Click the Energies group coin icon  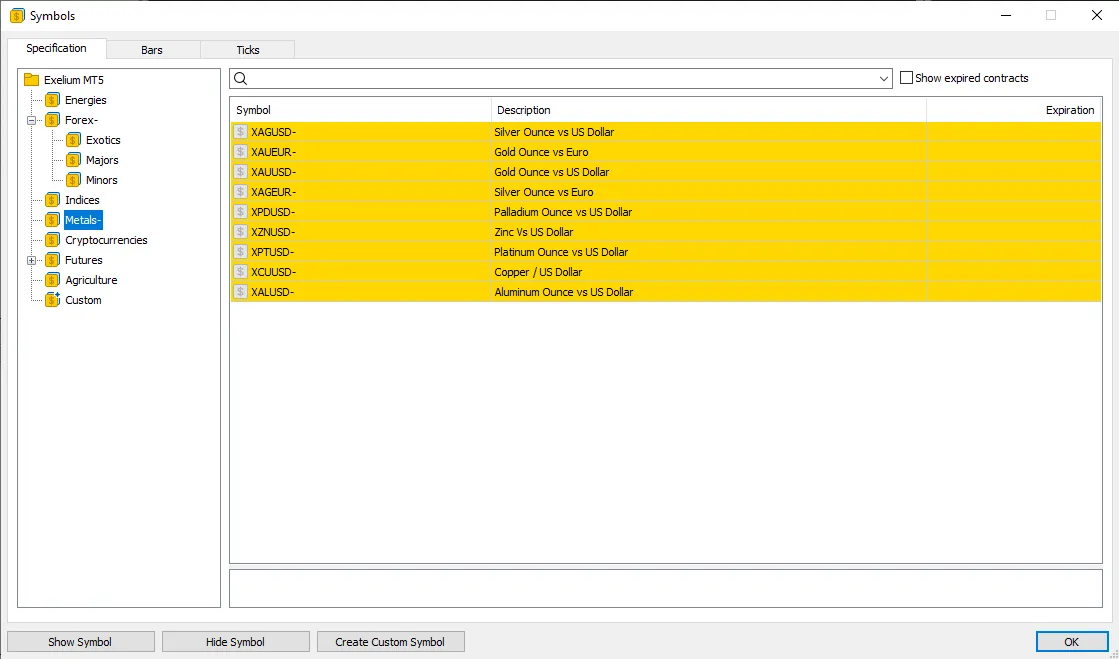coord(53,100)
